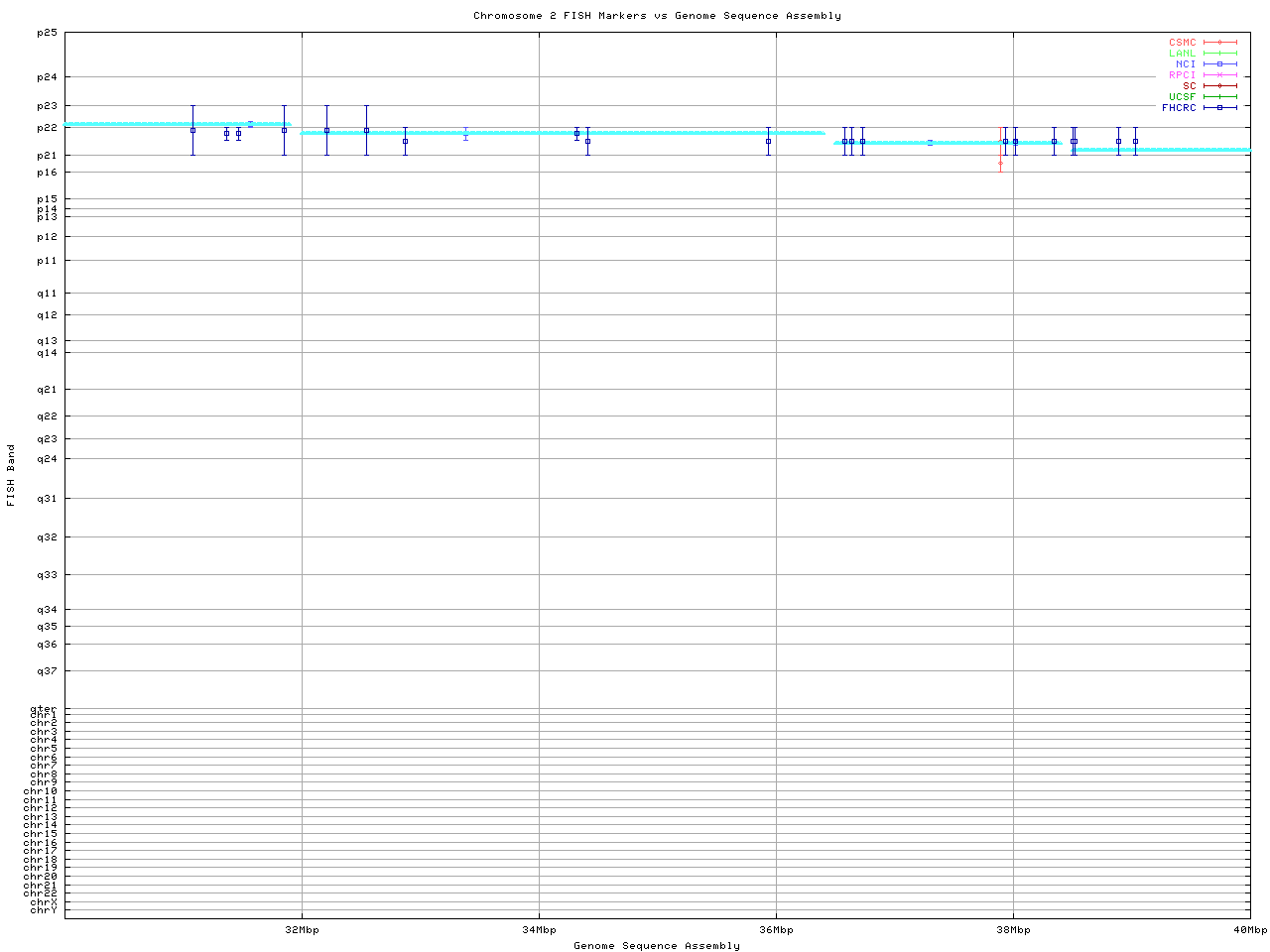Viewport: 1270px width, 952px height.
Task: Click the NCI legend square marker
Action: tap(1219, 64)
